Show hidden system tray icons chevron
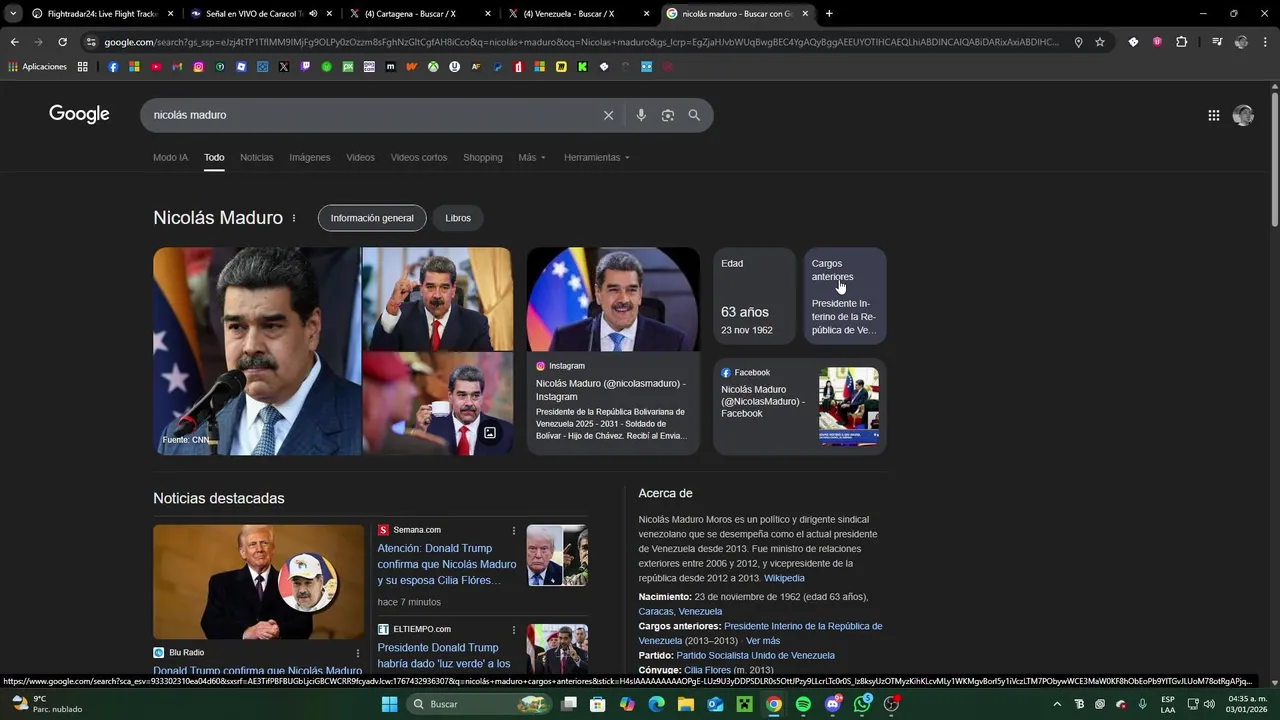The image size is (1280, 720). 1057,704
